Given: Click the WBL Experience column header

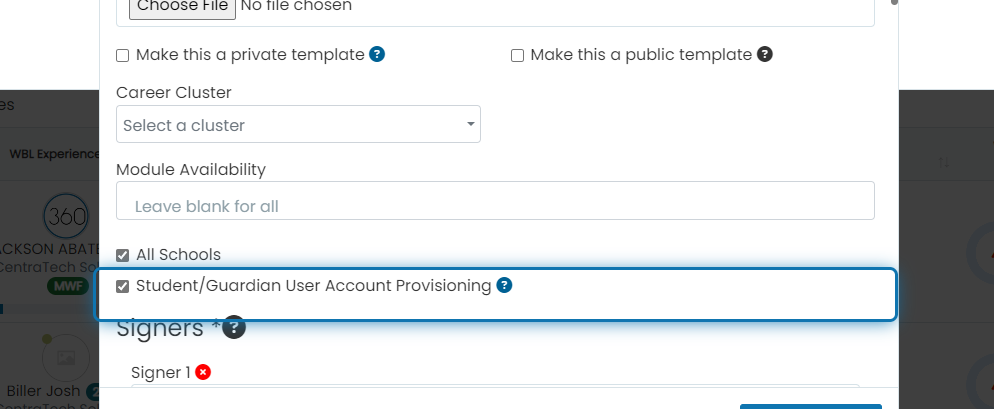Looking at the screenshot, I should [55, 154].
